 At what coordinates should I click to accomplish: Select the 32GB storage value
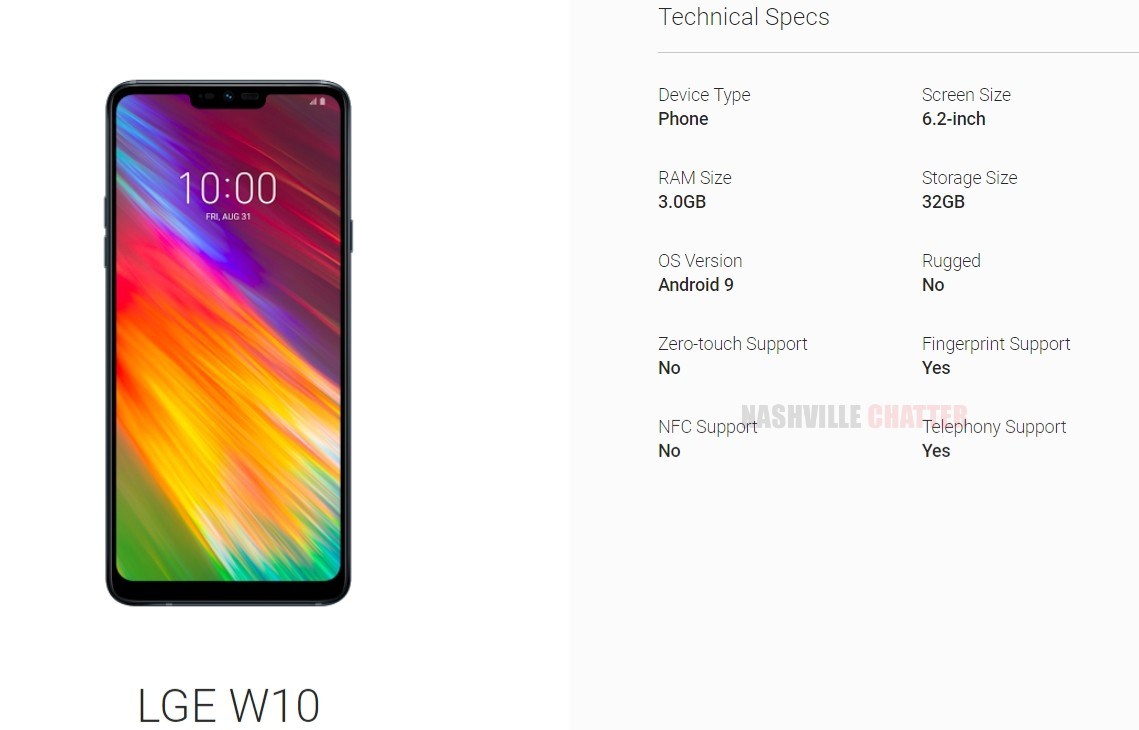[x=943, y=202]
